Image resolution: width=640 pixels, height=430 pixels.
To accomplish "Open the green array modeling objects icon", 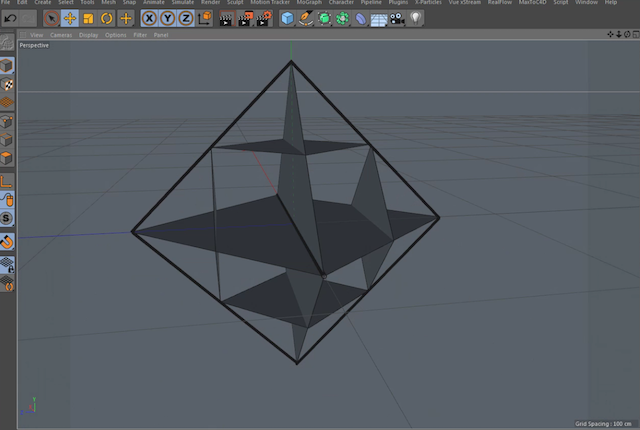I will [x=342, y=18].
